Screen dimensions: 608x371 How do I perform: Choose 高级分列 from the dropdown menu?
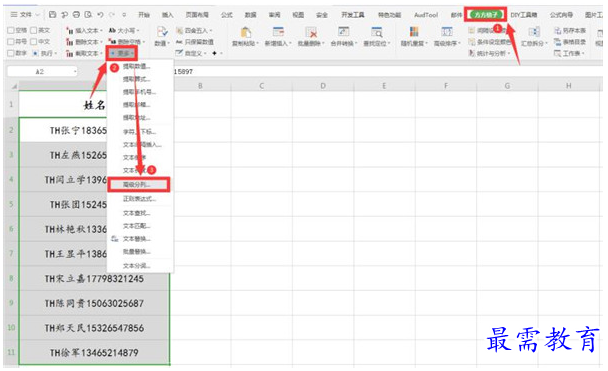138,185
